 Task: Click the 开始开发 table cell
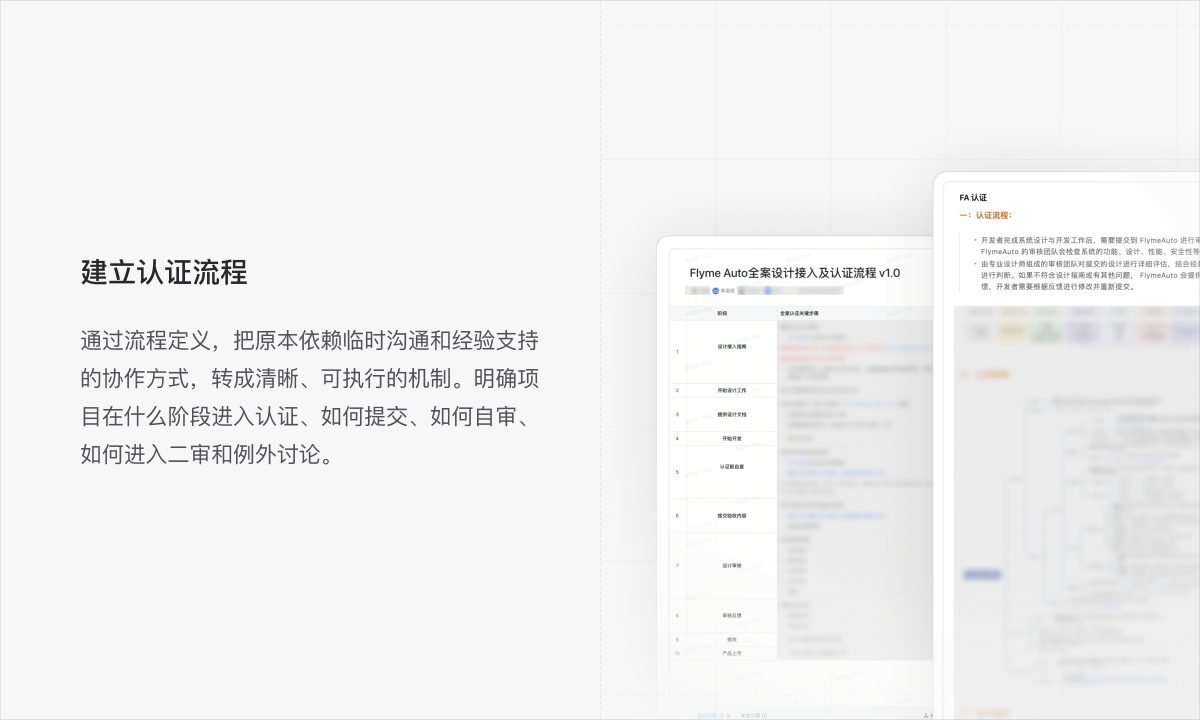point(731,439)
